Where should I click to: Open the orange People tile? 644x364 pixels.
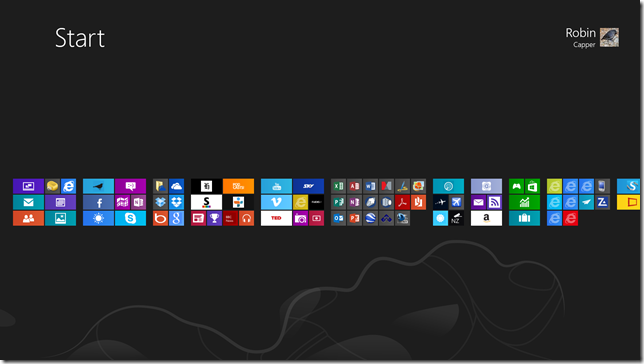[28, 218]
